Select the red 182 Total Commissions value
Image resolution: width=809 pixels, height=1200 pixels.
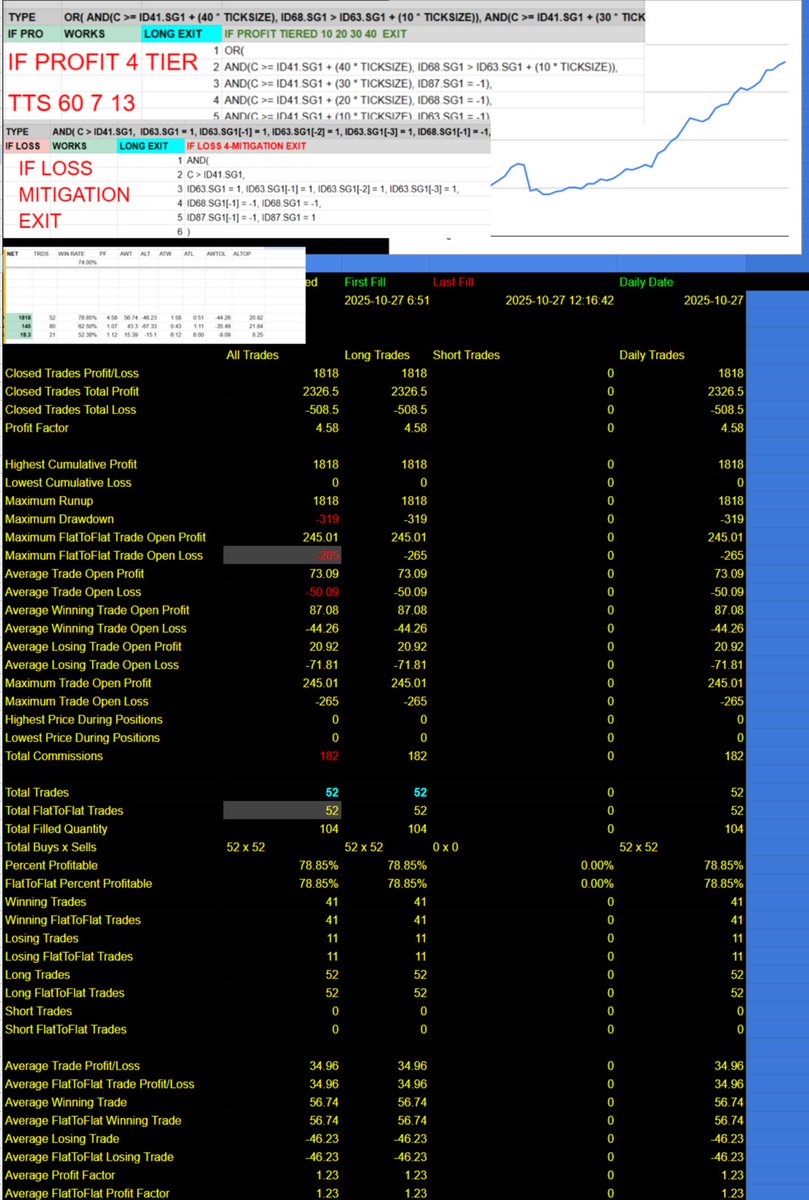[329, 756]
